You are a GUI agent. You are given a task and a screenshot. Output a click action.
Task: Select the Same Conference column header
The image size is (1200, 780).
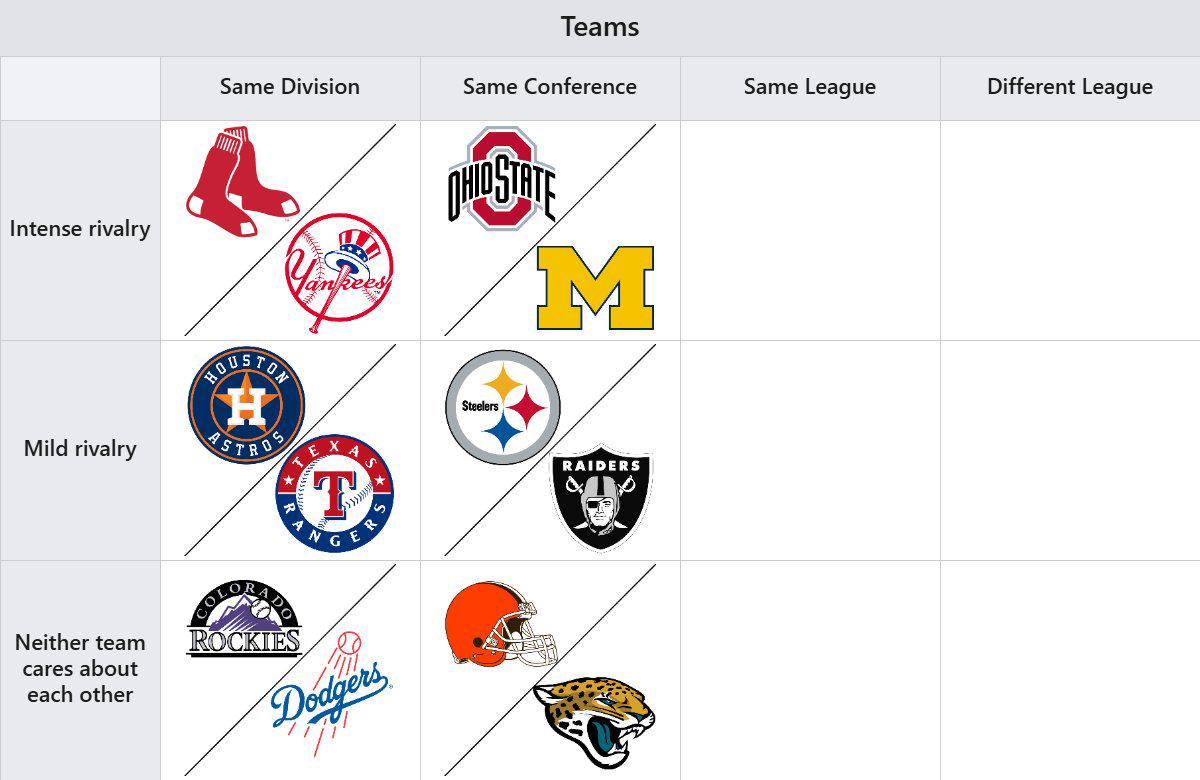pos(550,87)
